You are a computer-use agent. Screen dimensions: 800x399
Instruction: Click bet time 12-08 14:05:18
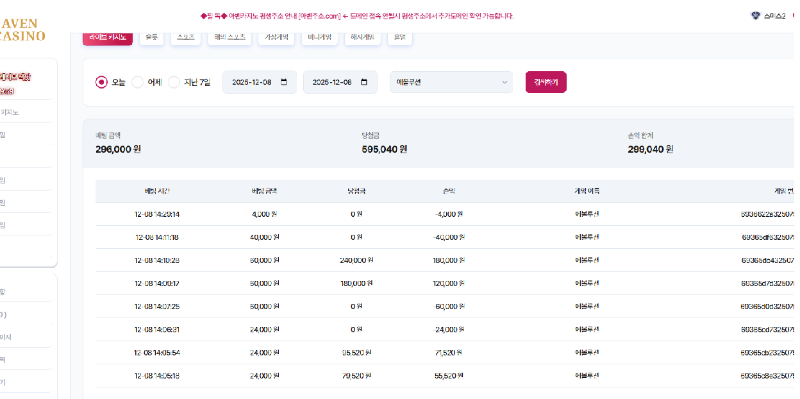coord(157,376)
